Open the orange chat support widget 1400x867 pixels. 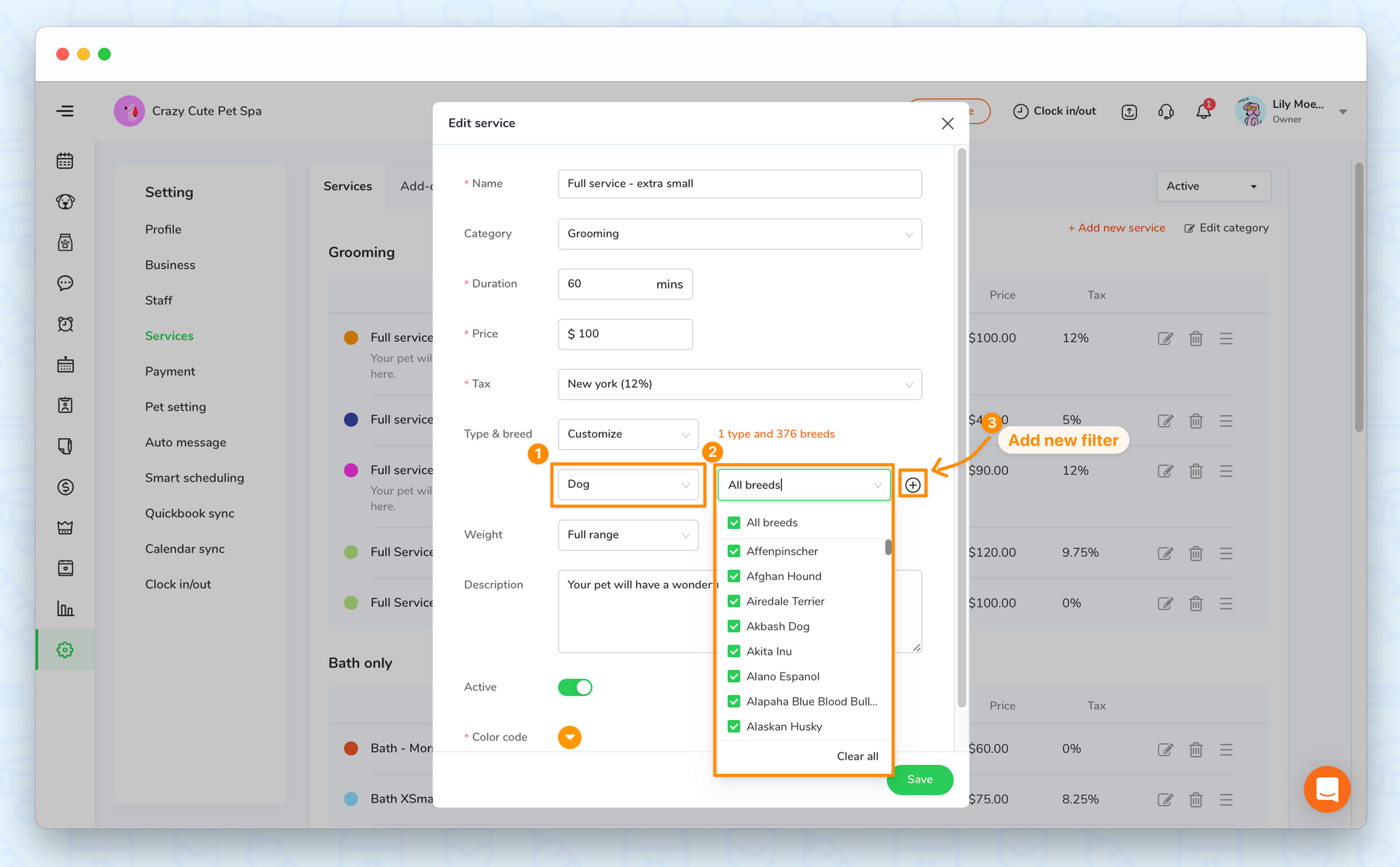pos(1326,789)
